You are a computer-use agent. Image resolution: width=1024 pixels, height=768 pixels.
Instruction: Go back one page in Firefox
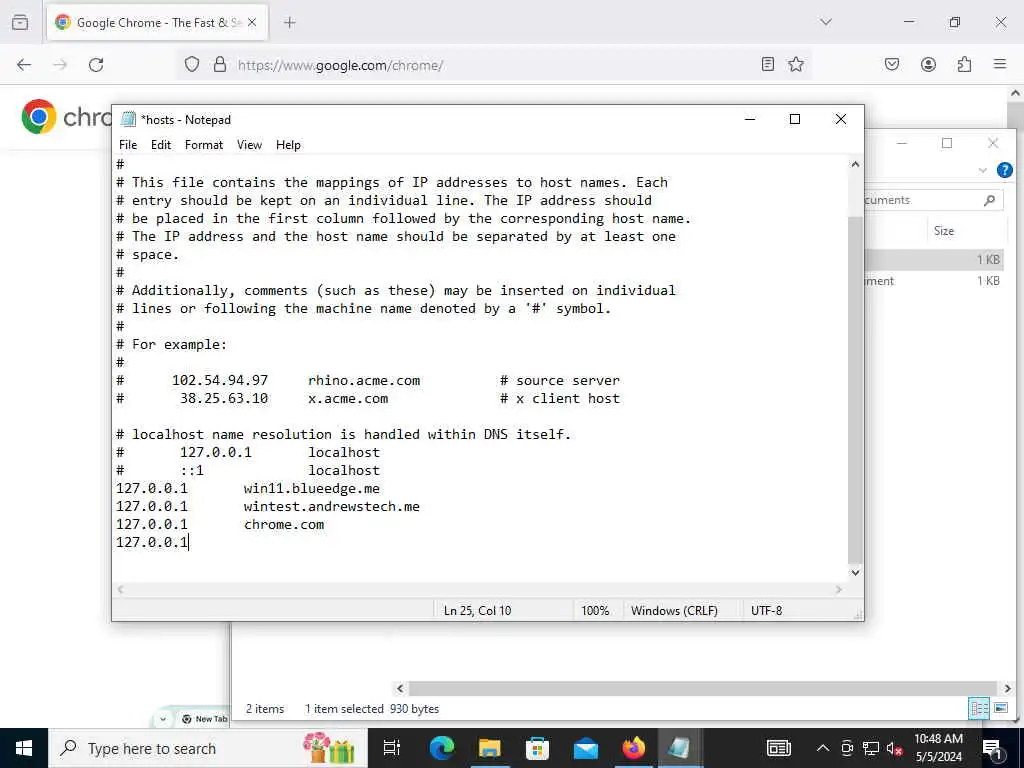[24, 65]
